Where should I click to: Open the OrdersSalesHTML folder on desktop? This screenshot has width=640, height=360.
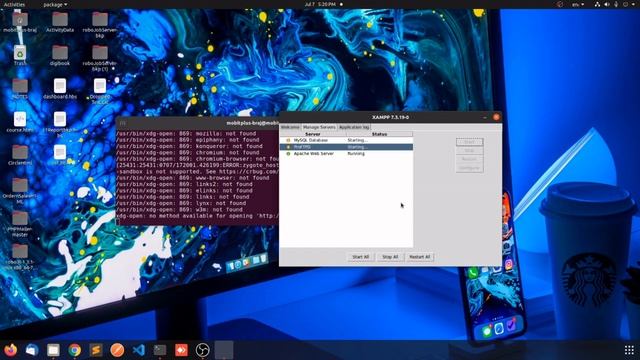tap(20, 191)
